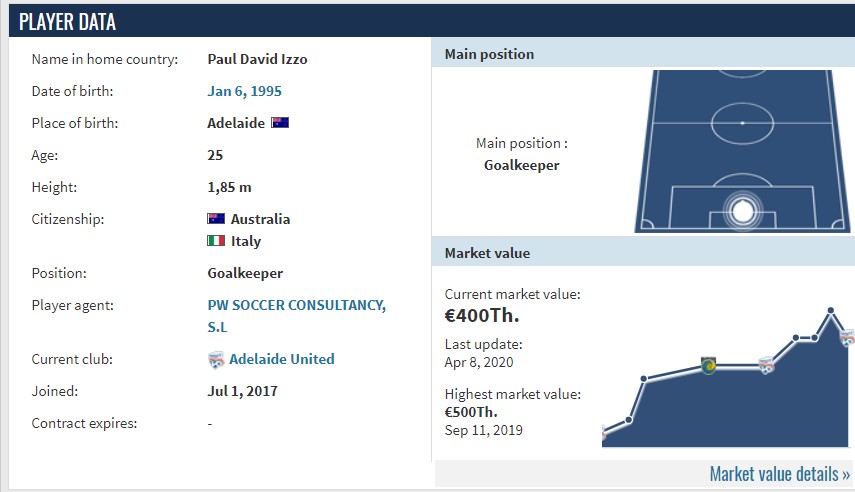Viewport: 855px width, 492px height.
Task: Click the centre circle on pitch diagram
Action: tap(742, 123)
